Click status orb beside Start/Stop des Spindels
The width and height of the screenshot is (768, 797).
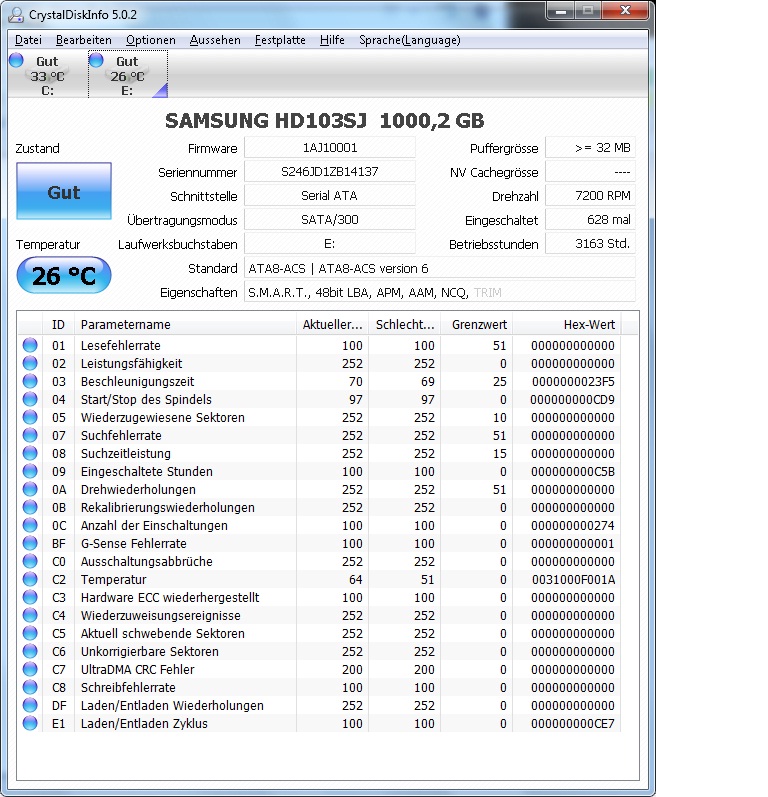(x=30, y=400)
